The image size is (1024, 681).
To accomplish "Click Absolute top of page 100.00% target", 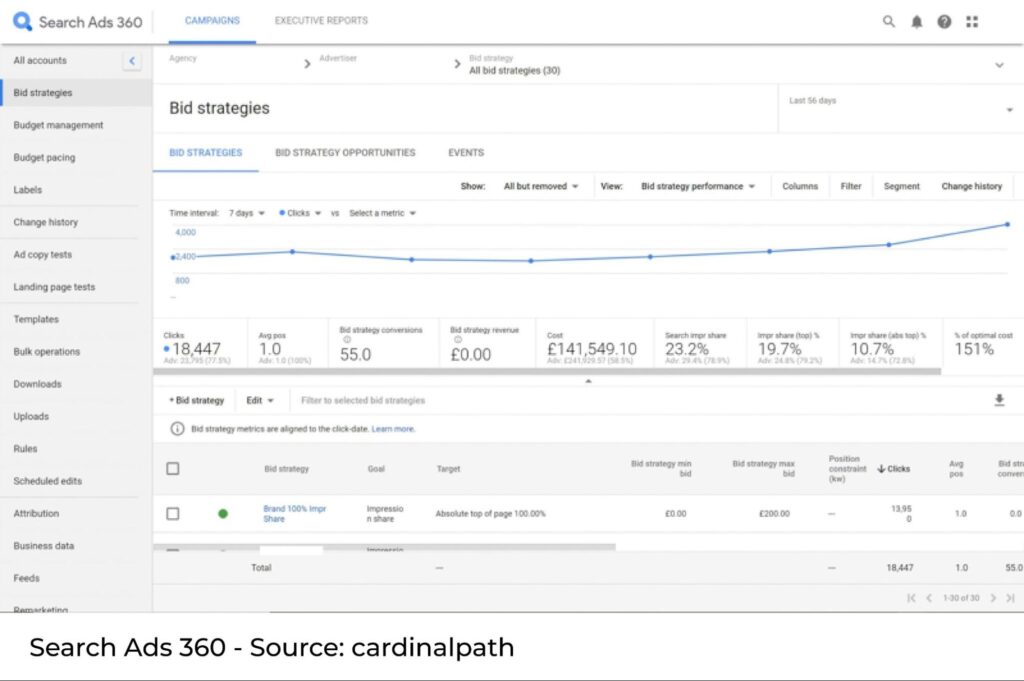I will coord(490,514).
